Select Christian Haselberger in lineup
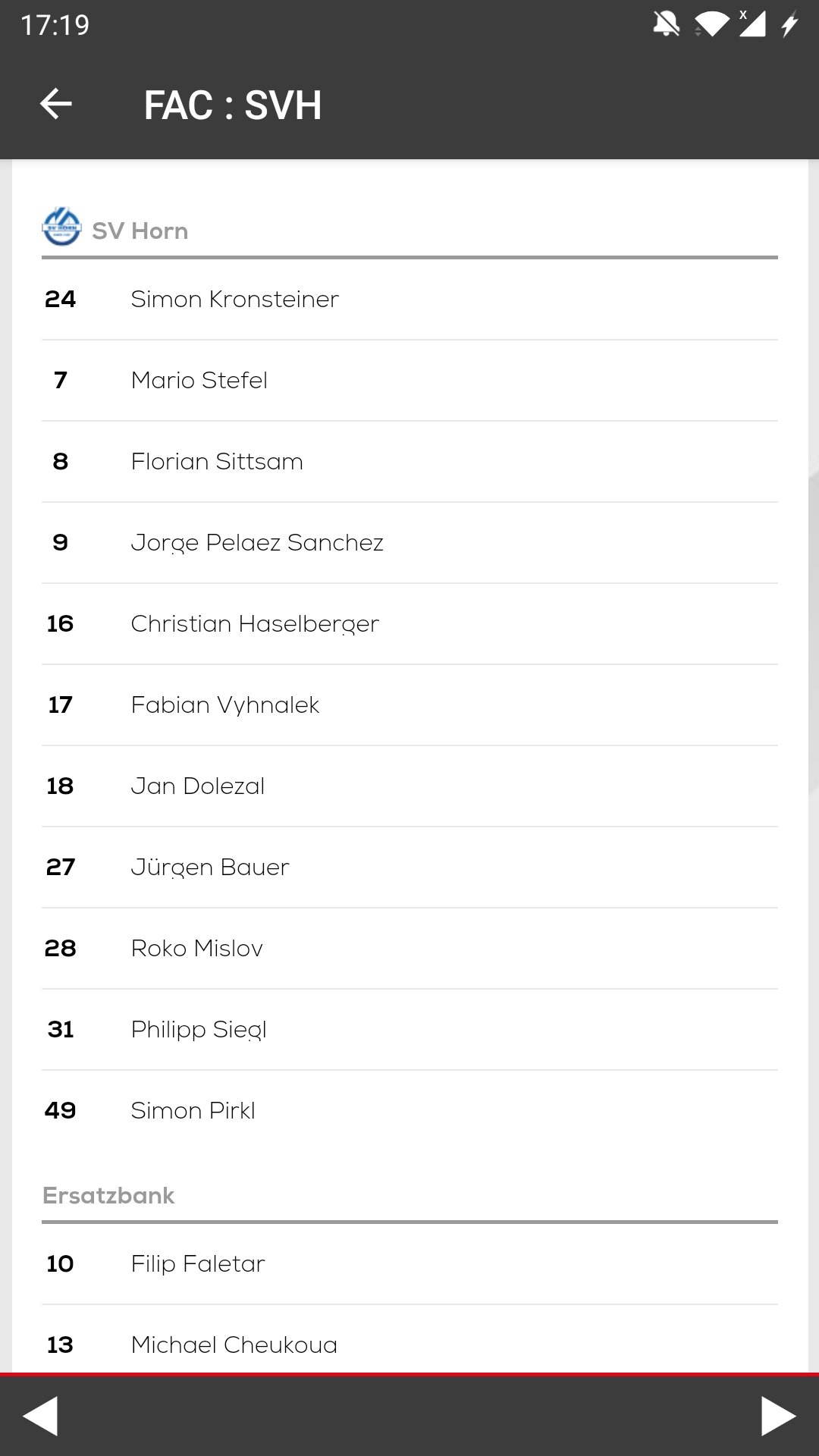This screenshot has width=819, height=1456. [409, 624]
